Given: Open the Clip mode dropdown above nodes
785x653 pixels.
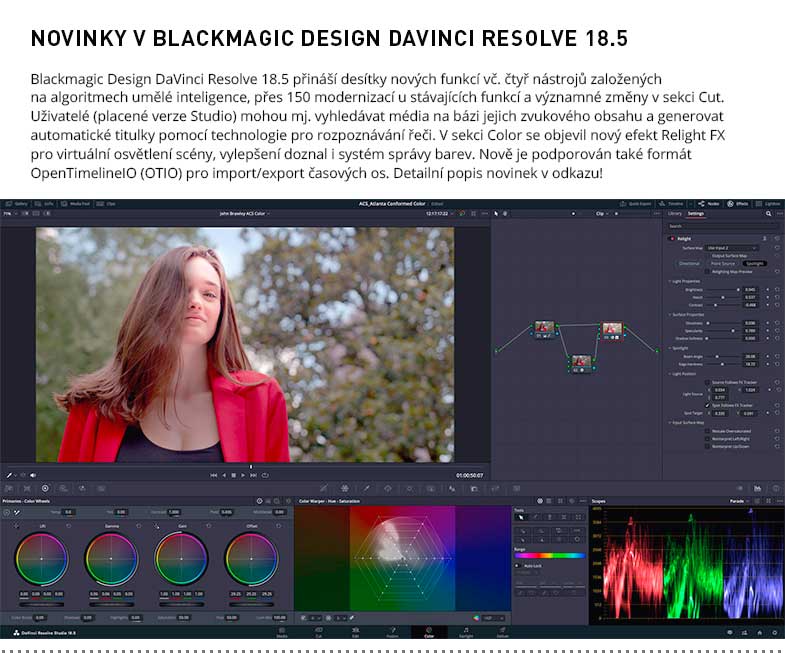Looking at the screenshot, I should point(602,213).
